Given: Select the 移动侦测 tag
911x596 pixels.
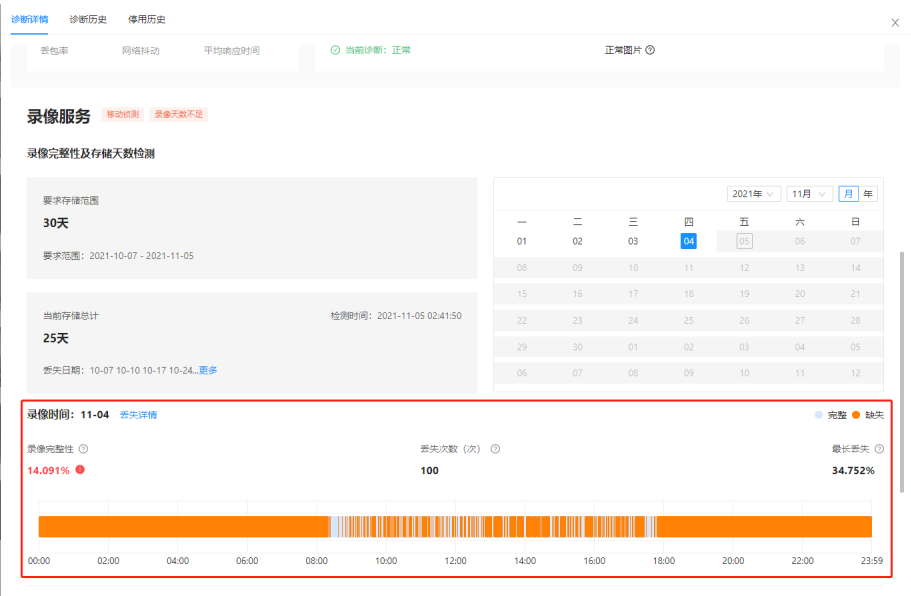Looking at the screenshot, I should pyautogui.click(x=123, y=115).
